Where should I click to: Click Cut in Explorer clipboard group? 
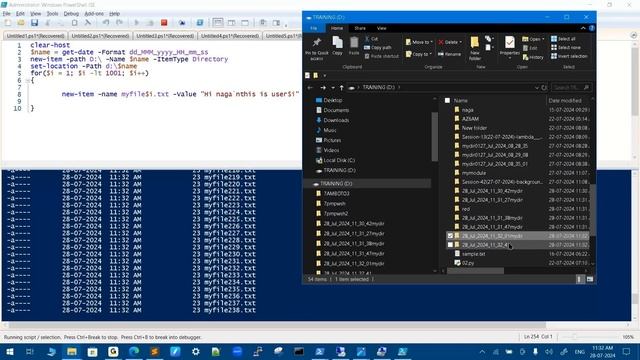pyautogui.click(x=371, y=39)
